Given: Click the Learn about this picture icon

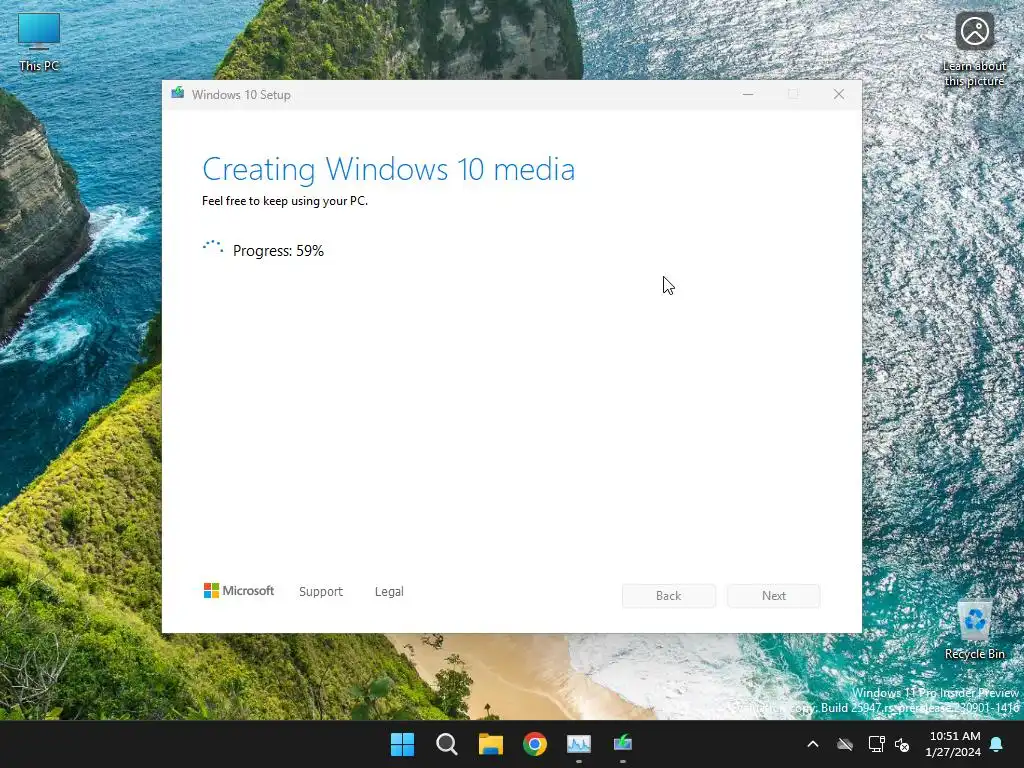Looking at the screenshot, I should point(974,49).
